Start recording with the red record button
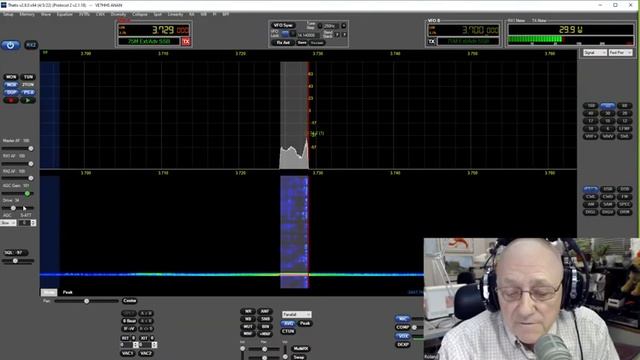Viewport: 640px width, 360px height. [x=11, y=100]
